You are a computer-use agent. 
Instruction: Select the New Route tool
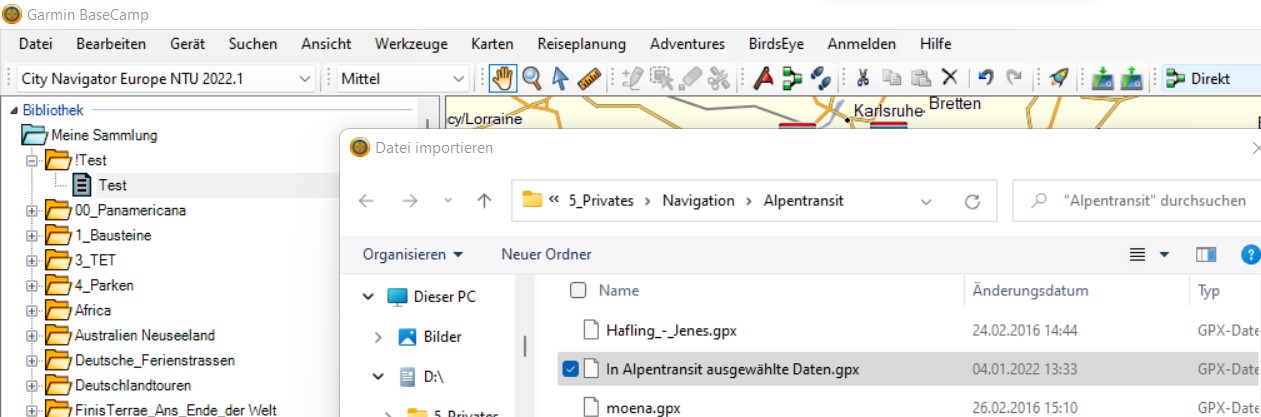click(792, 78)
